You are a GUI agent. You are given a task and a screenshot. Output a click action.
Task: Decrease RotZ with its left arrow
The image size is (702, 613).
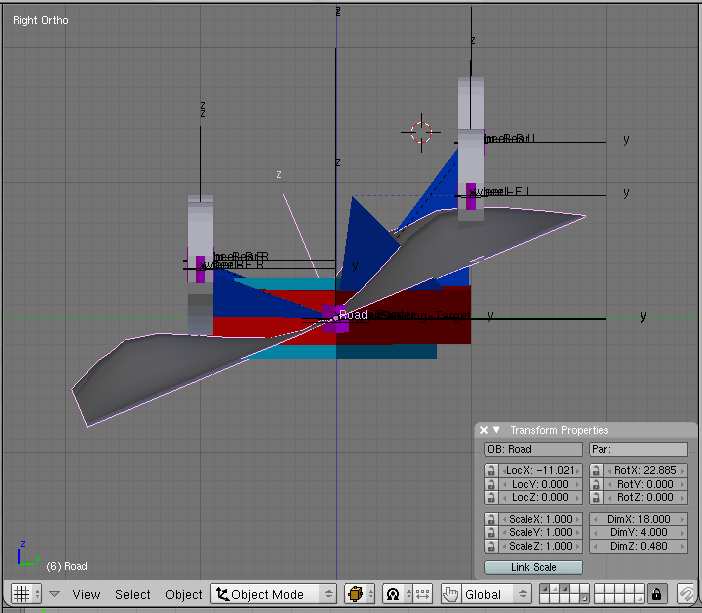pos(609,497)
